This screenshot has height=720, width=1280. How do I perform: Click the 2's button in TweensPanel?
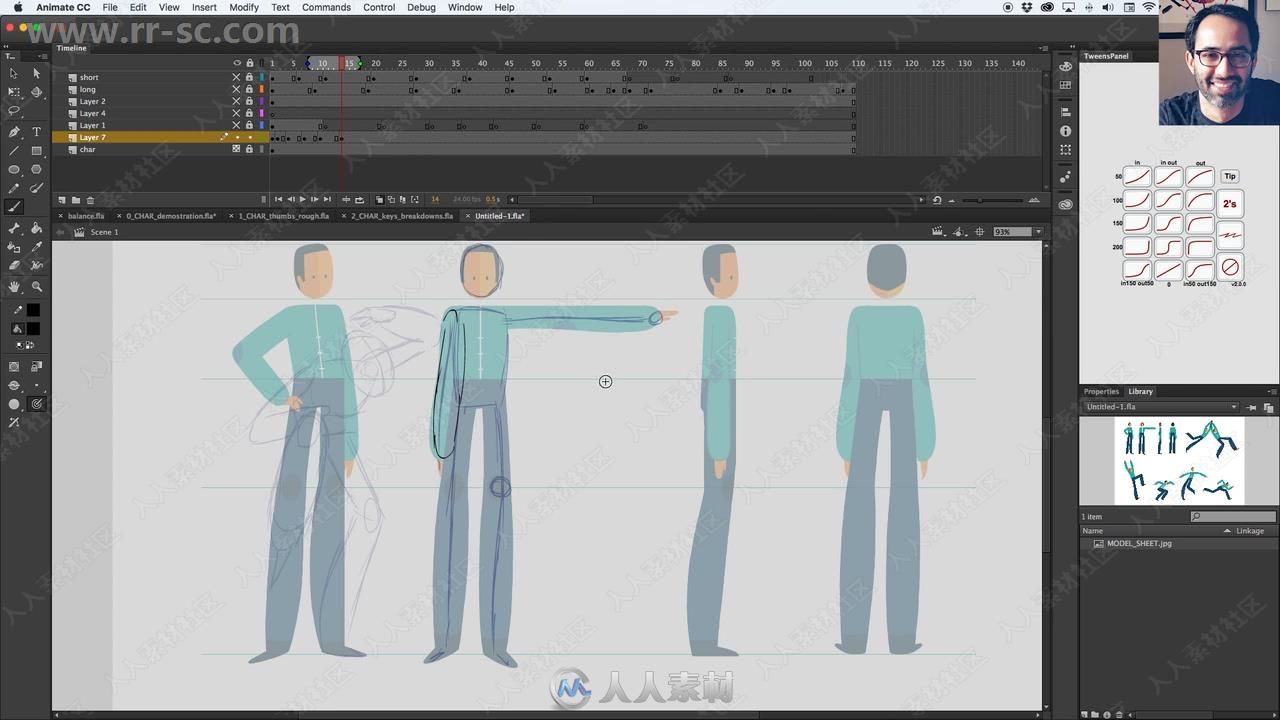1230,203
